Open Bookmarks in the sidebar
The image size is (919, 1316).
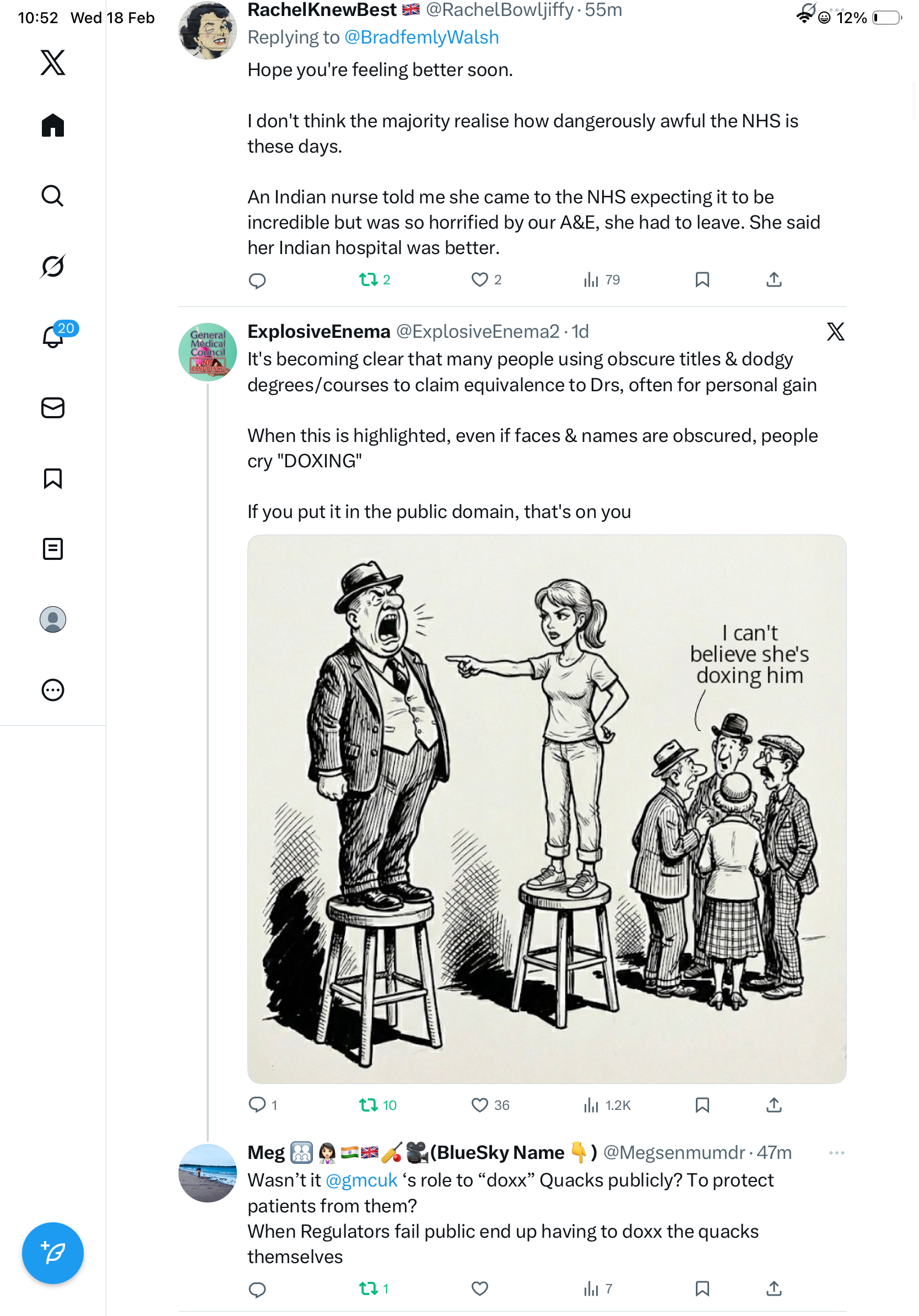coord(53,478)
